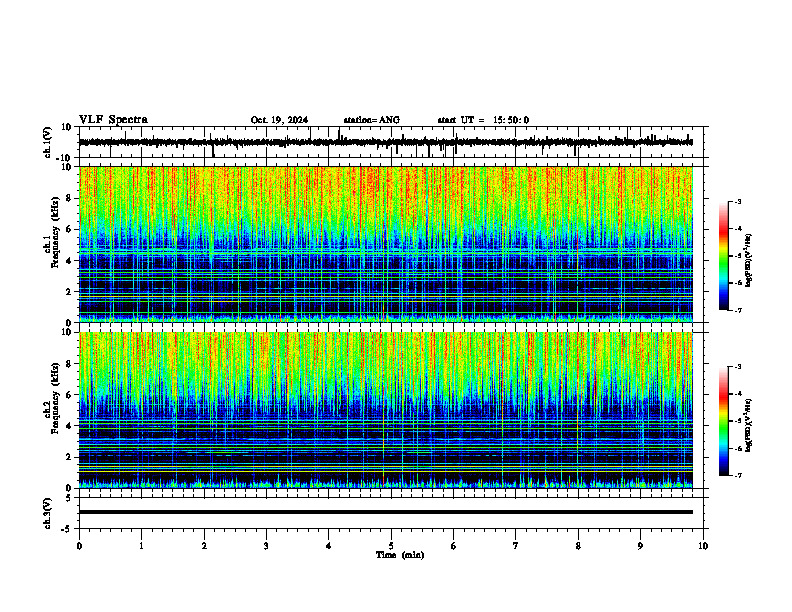The height and width of the screenshot is (612, 792).
Task: Click the ch.1 spectrogram color scale bar
Action: [723, 256]
